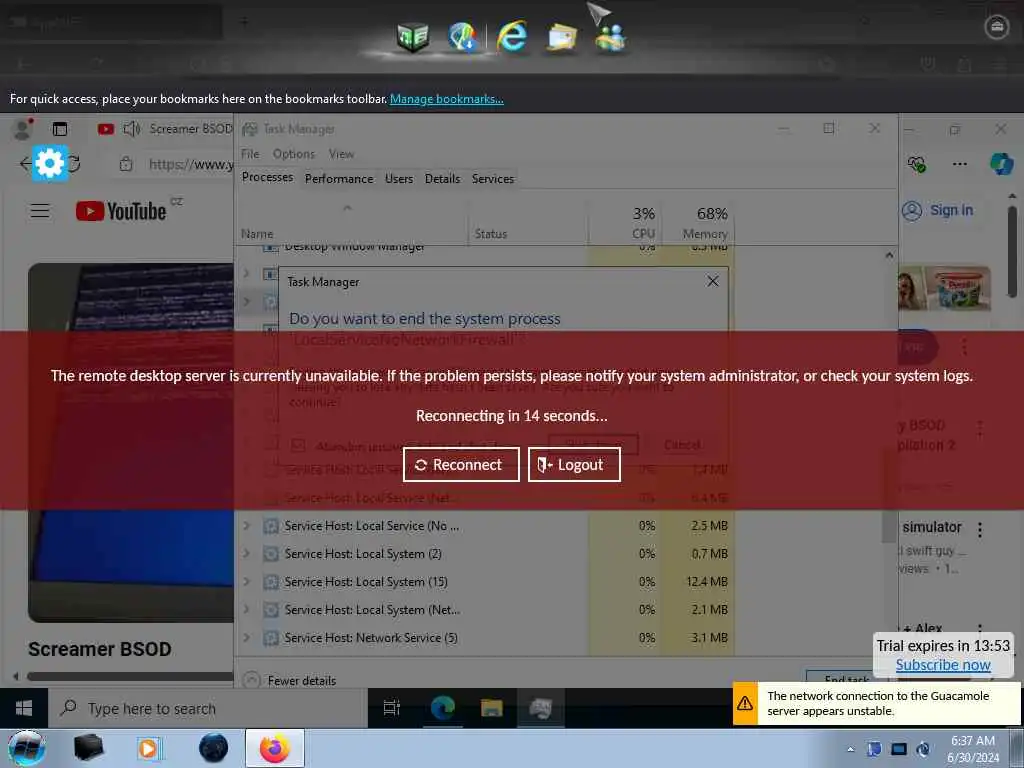Viewport: 1024px width, 768px height.
Task: Expand Service Host: Local System (Net... row
Action: (247, 609)
